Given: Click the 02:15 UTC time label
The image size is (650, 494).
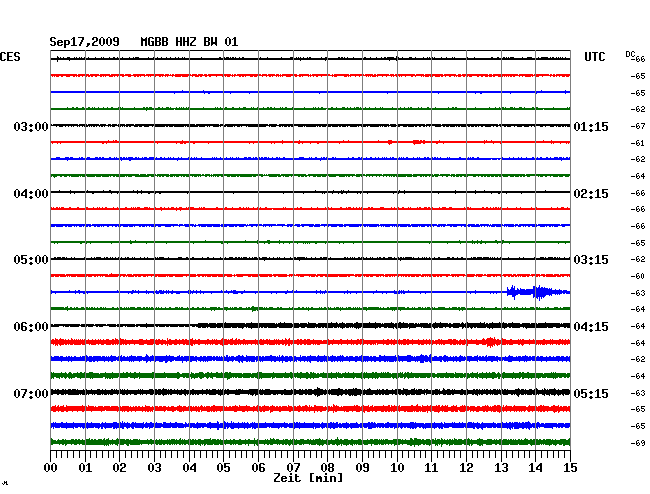Looking at the screenshot, I should [x=591, y=194].
